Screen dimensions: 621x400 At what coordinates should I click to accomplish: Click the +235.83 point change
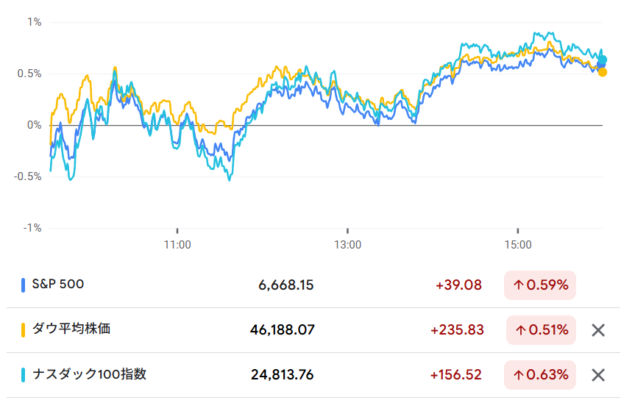[455, 330]
